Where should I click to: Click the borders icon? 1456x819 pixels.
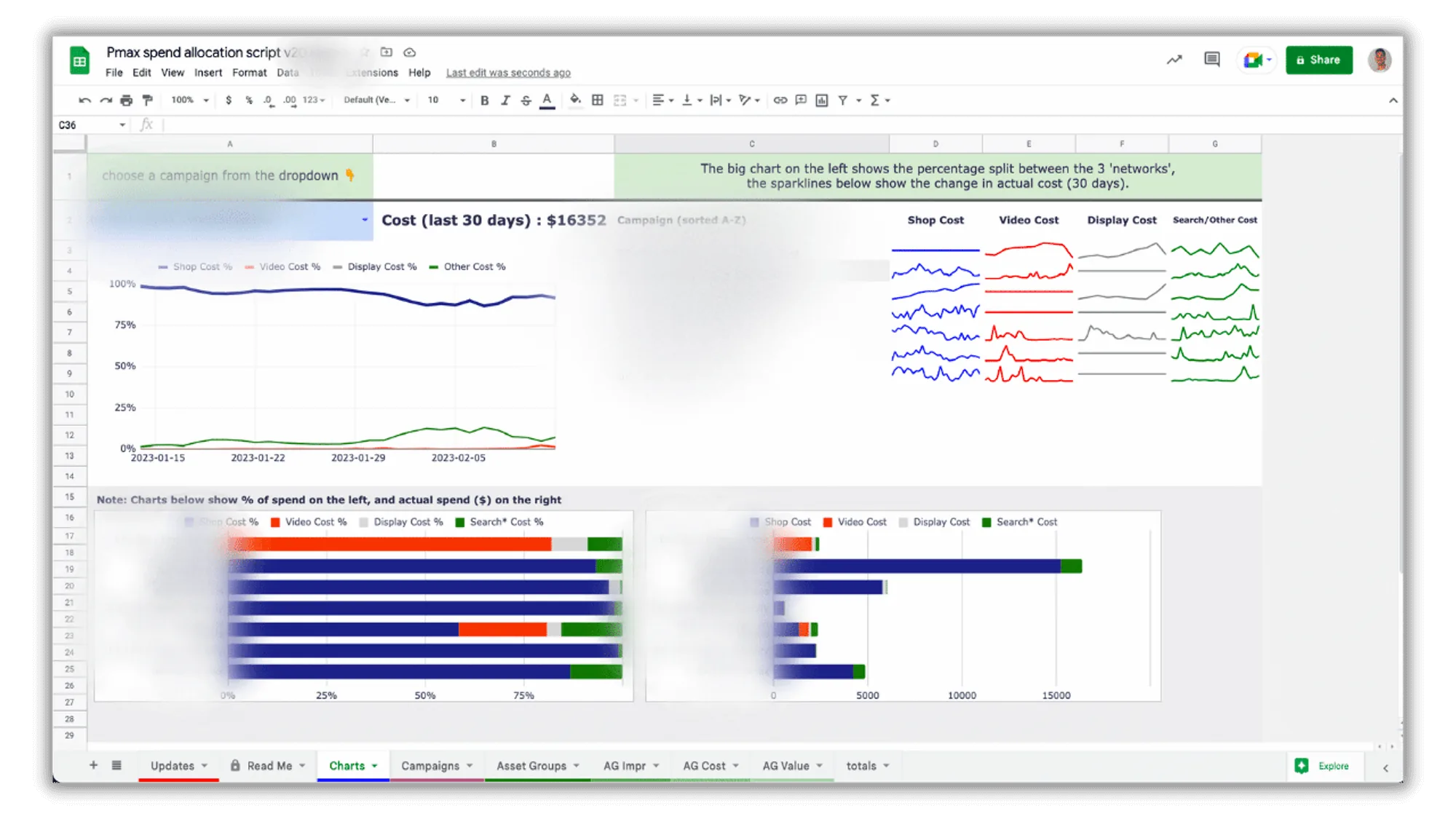(x=598, y=100)
